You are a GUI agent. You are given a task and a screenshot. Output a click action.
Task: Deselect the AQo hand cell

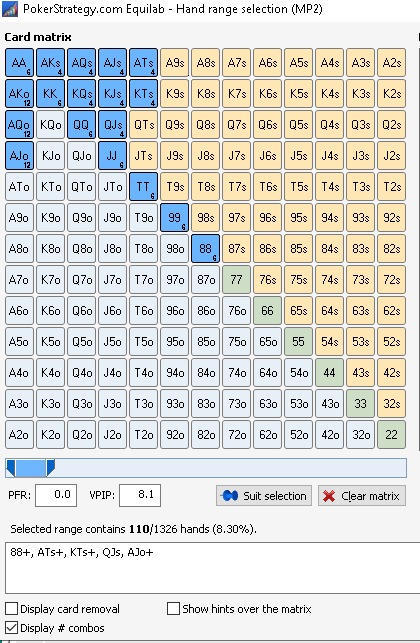[19, 125]
